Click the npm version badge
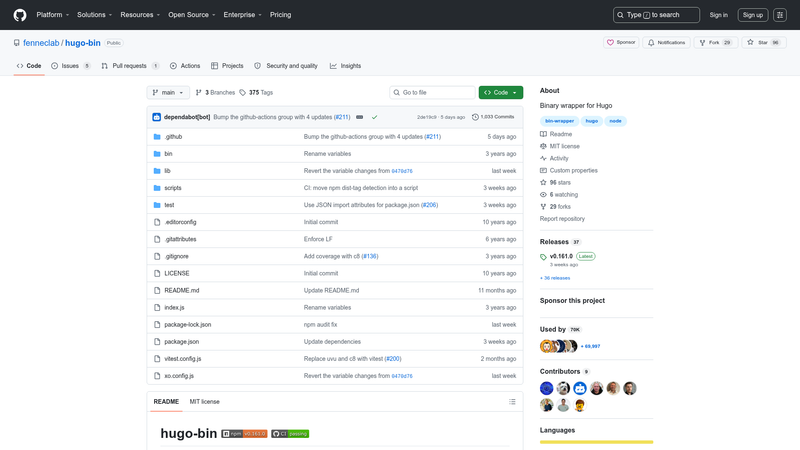800x450 pixels. pyautogui.click(x=244, y=434)
